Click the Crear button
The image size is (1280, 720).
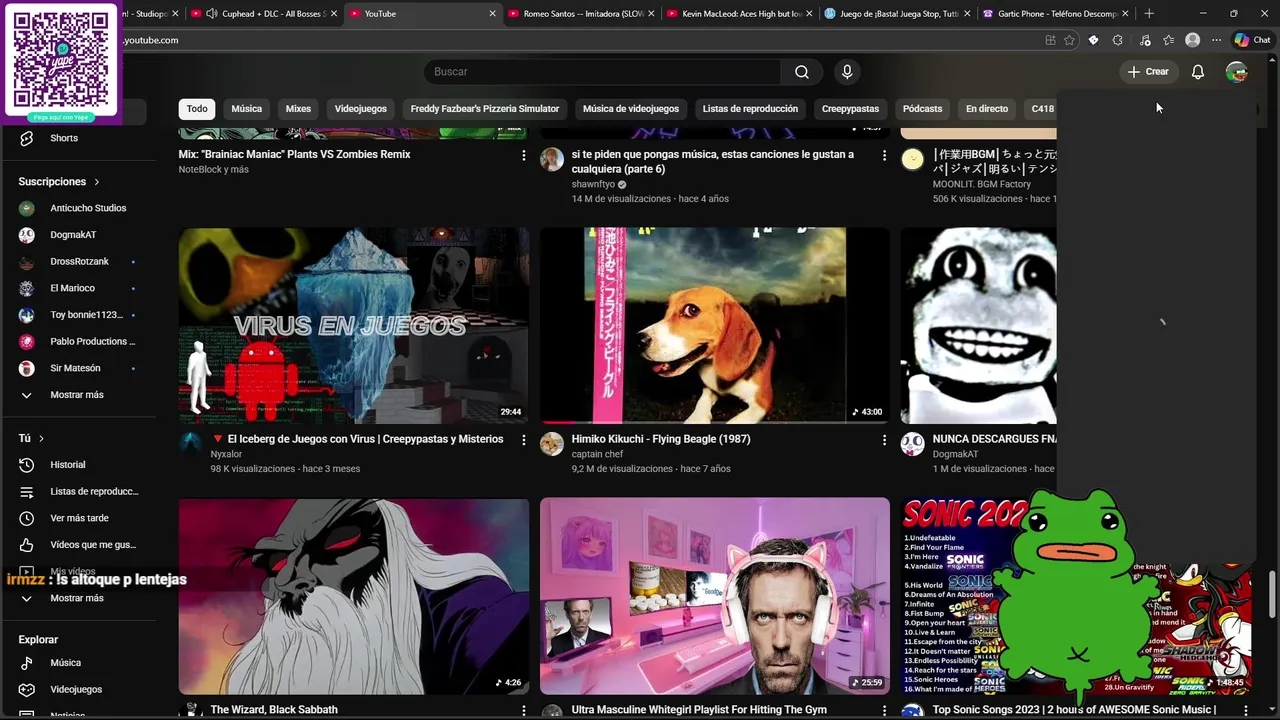[1148, 72]
